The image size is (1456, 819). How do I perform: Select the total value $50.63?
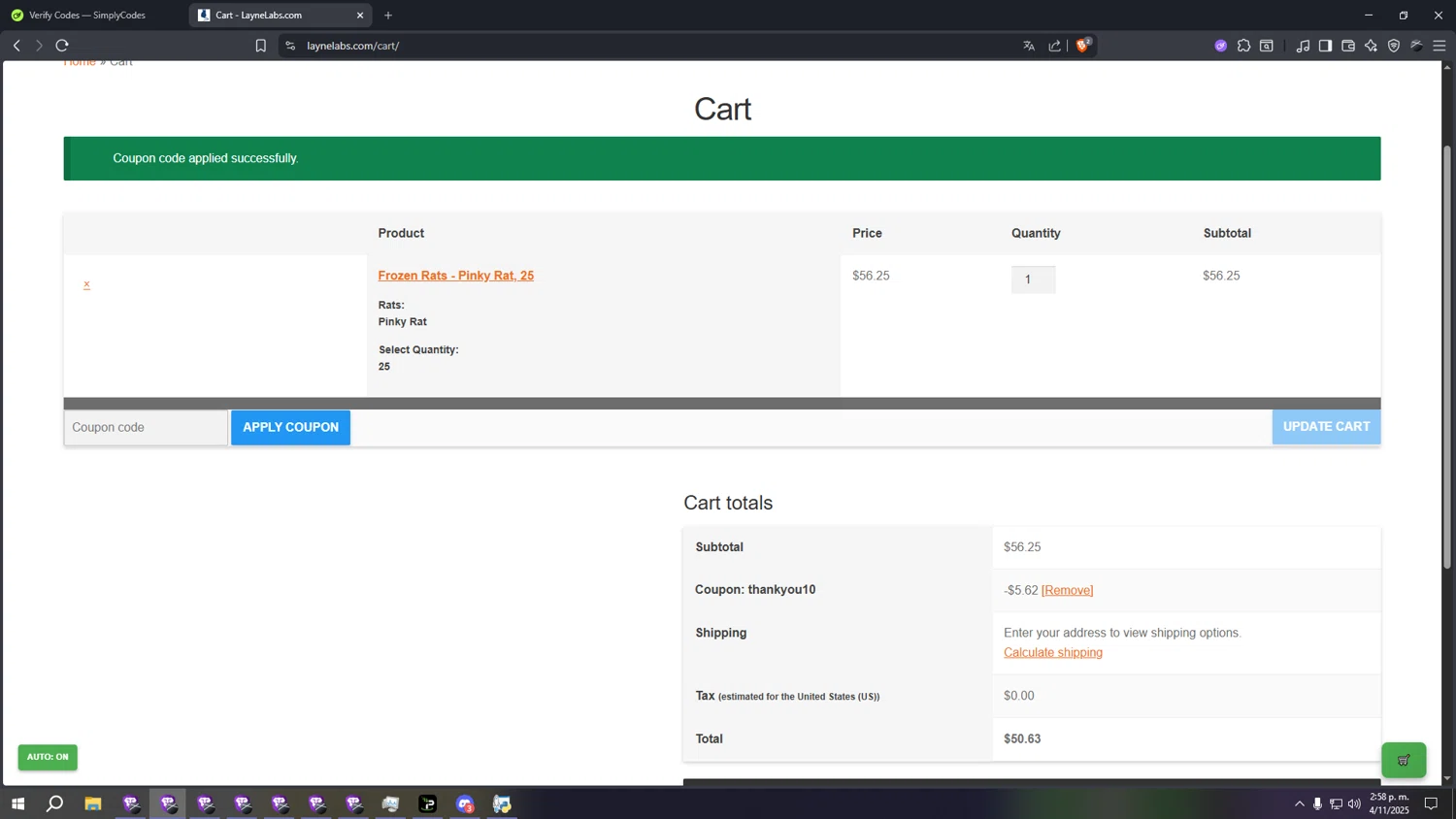coord(1022,739)
